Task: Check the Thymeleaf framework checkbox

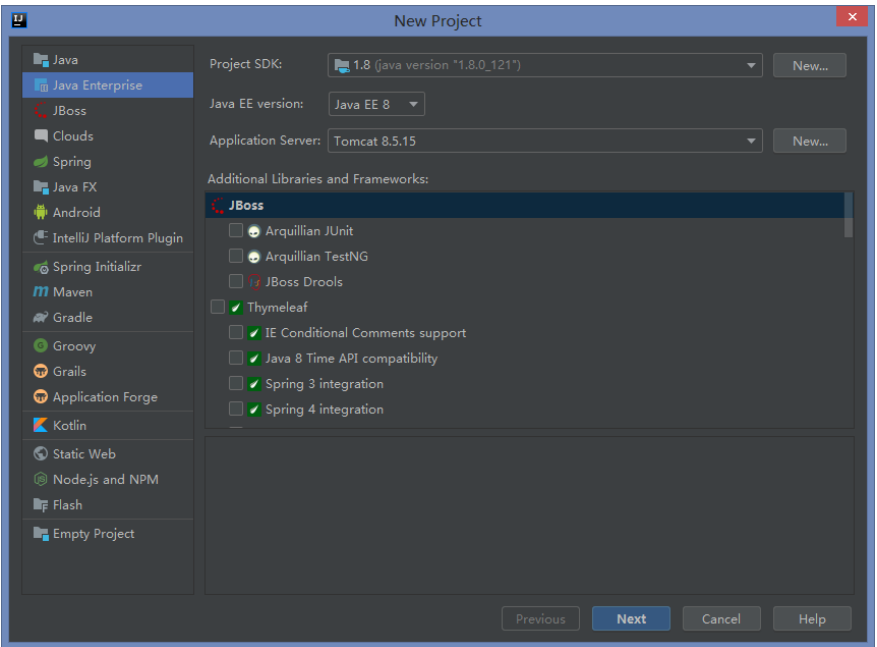Action: (218, 307)
